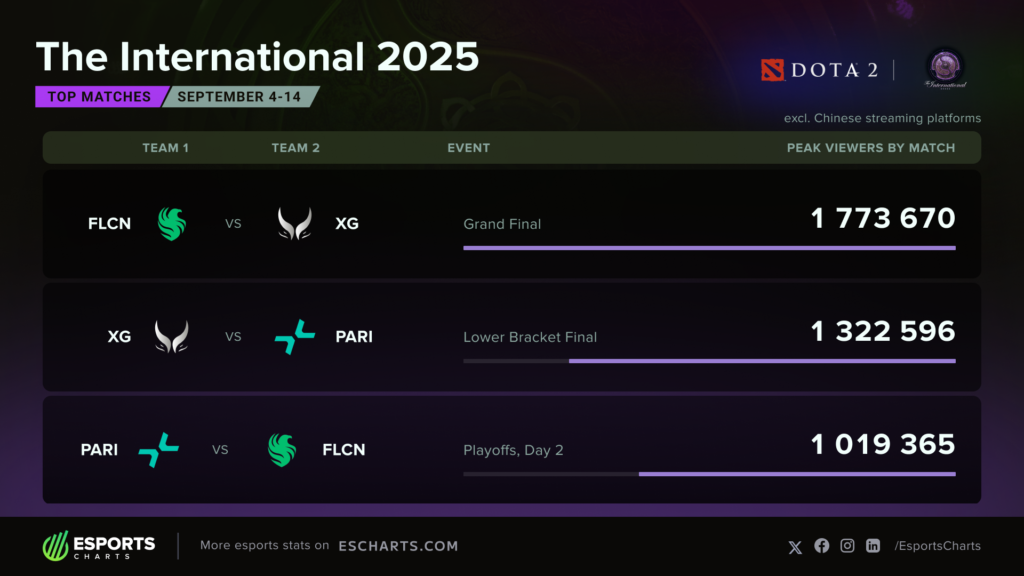
Task: Click the X (Twitter) social icon
Action: pos(795,546)
